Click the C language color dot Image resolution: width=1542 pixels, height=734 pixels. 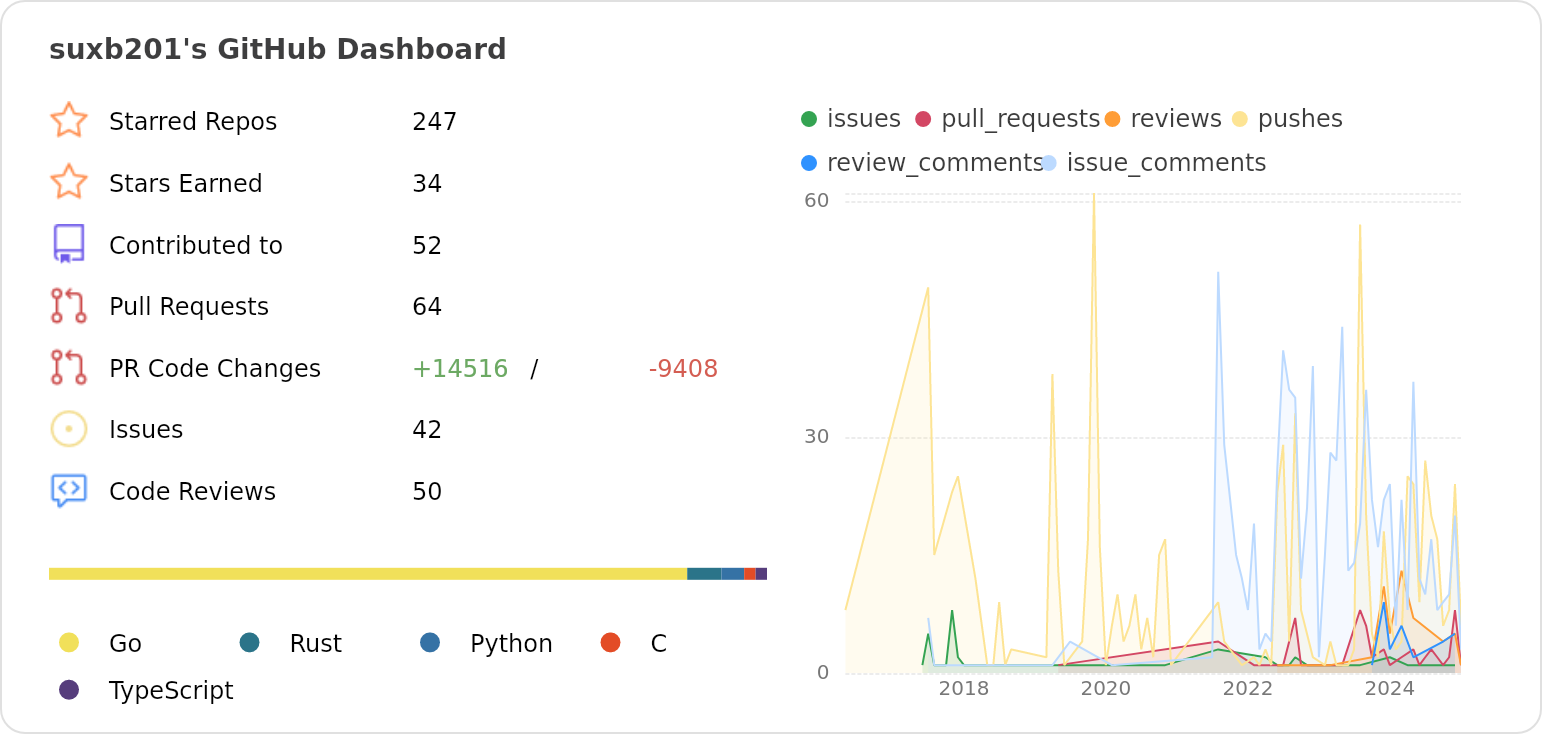(611, 642)
